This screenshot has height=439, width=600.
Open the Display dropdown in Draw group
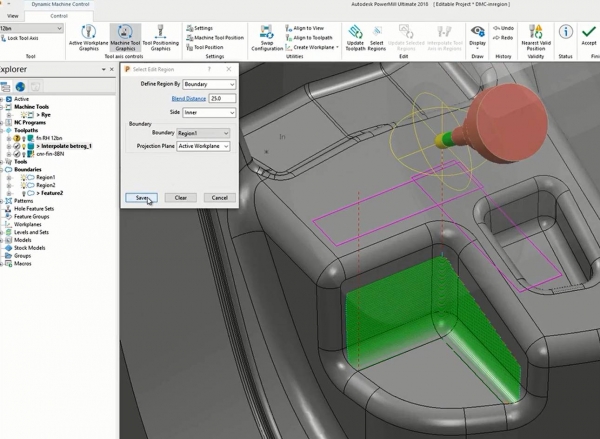pos(478,49)
